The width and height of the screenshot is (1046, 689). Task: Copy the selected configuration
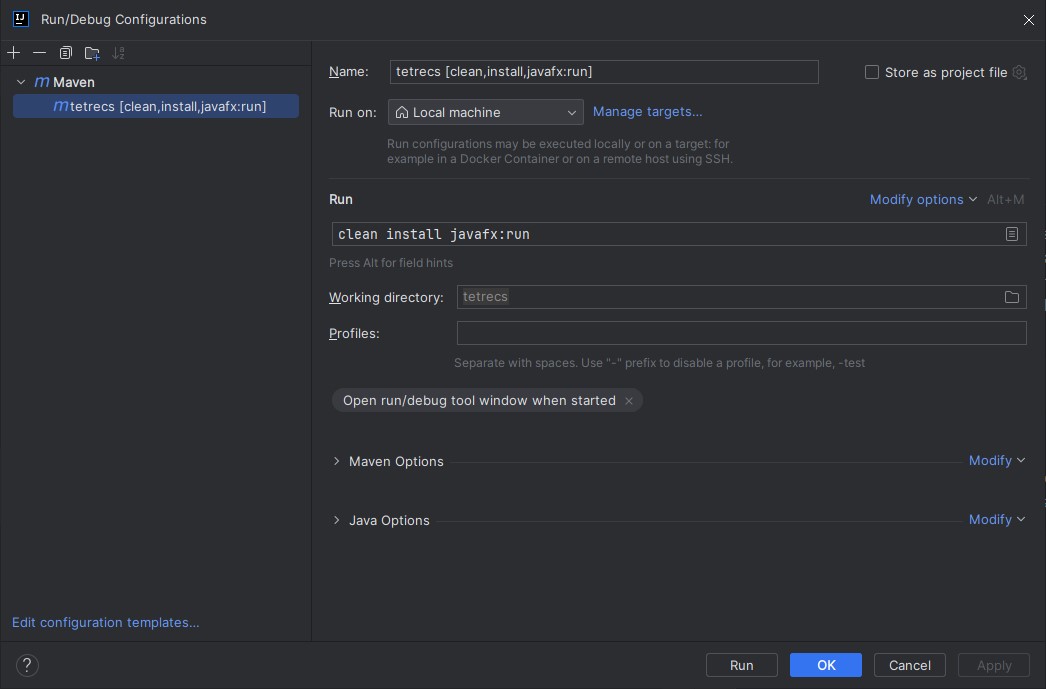point(66,53)
